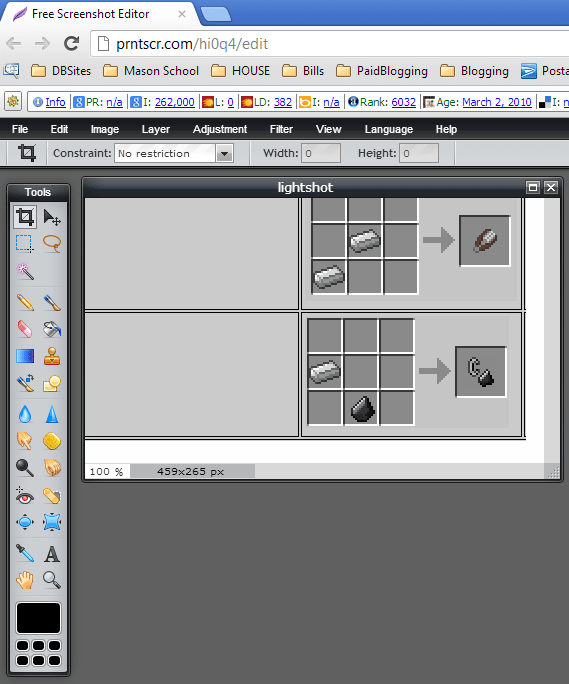Pick the Sponge tool
569x684 pixels.
coord(52,441)
